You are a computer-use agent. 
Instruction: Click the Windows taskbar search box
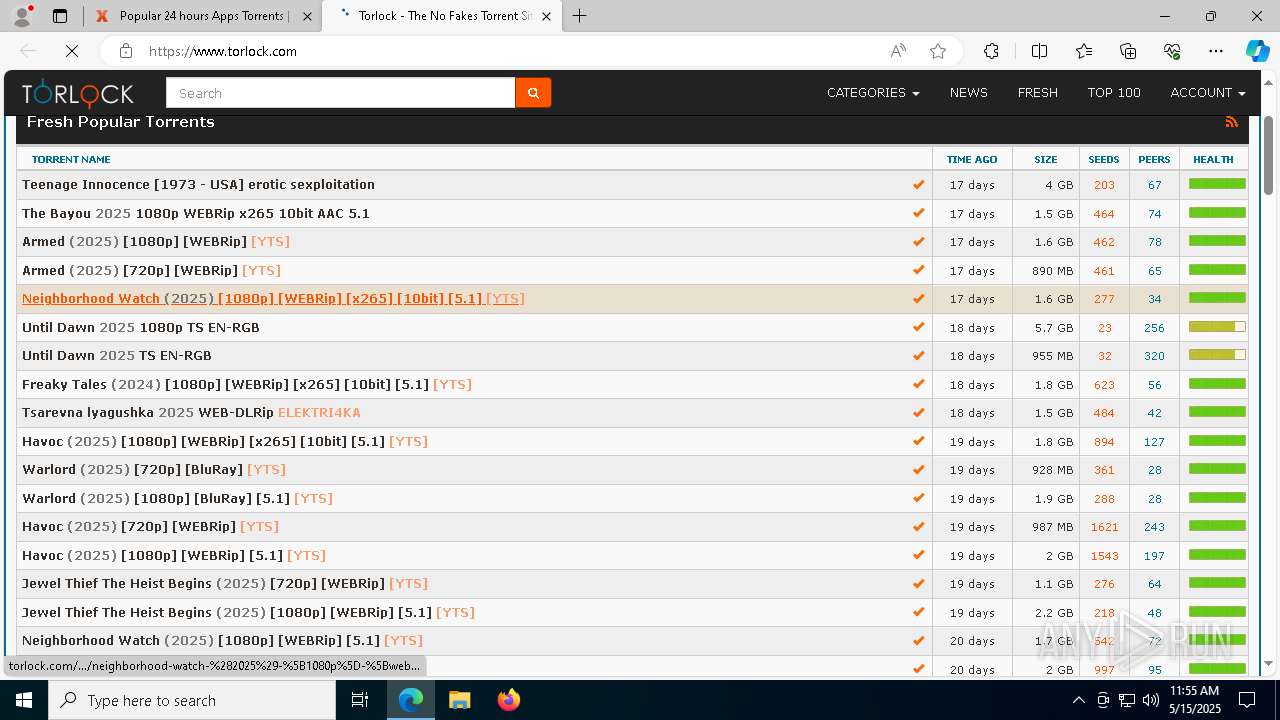[192, 700]
